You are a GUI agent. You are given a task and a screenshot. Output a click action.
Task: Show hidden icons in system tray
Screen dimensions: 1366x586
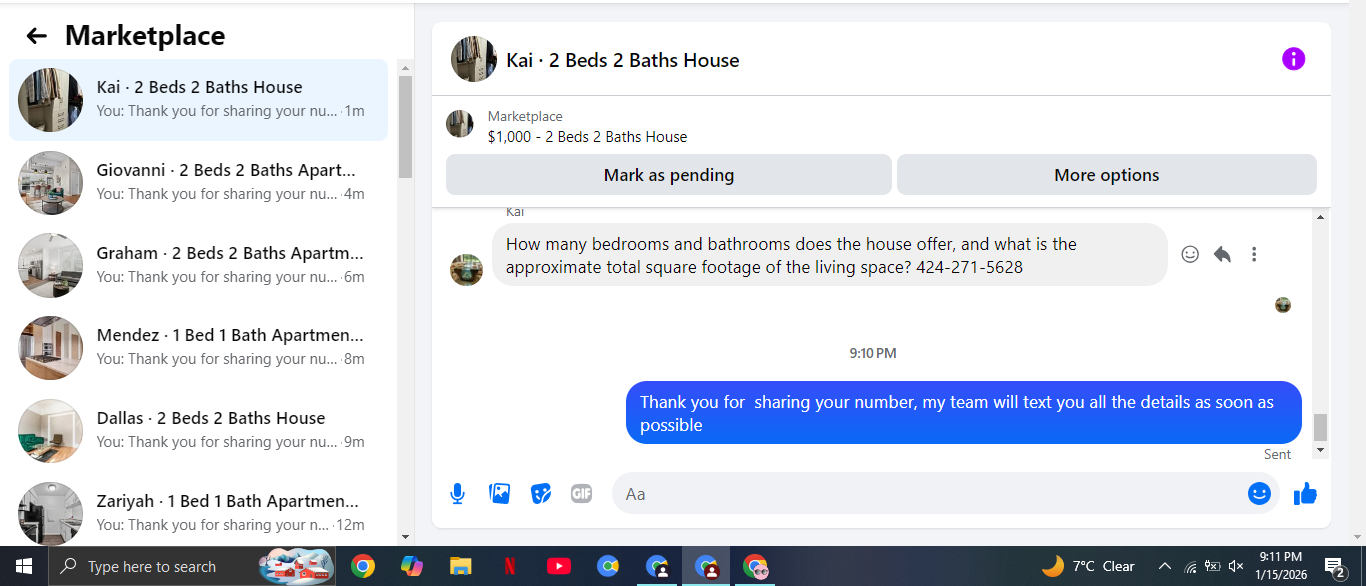(1164, 566)
